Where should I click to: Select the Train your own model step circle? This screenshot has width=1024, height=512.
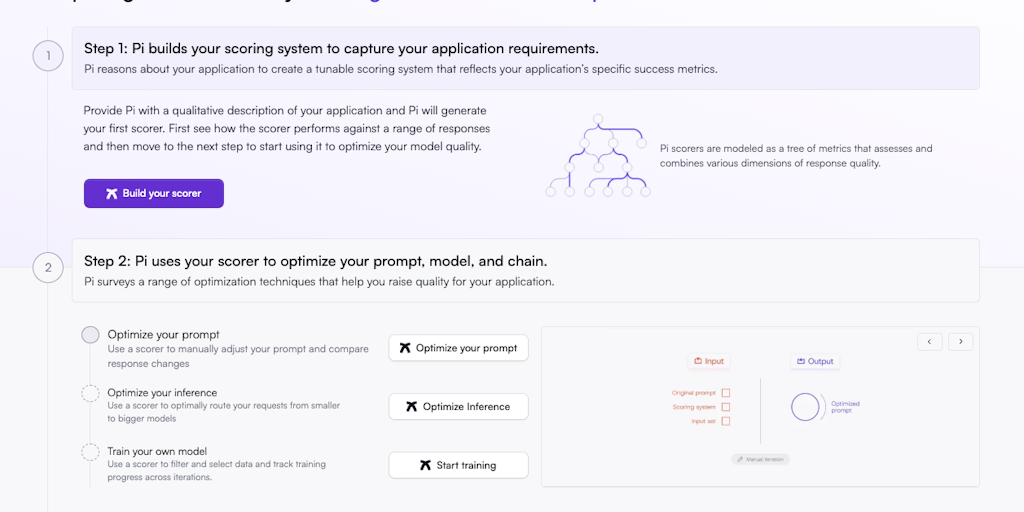(x=91, y=452)
